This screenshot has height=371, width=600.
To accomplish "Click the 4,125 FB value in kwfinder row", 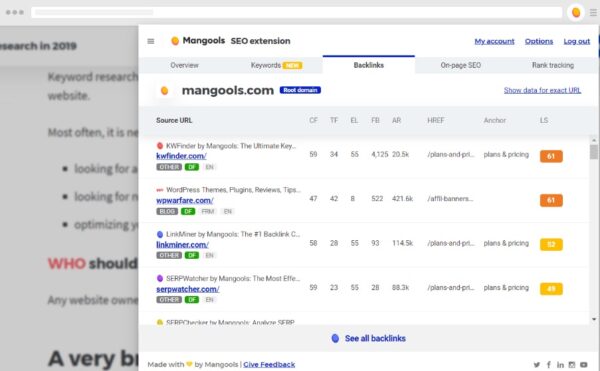I will 380,155.
